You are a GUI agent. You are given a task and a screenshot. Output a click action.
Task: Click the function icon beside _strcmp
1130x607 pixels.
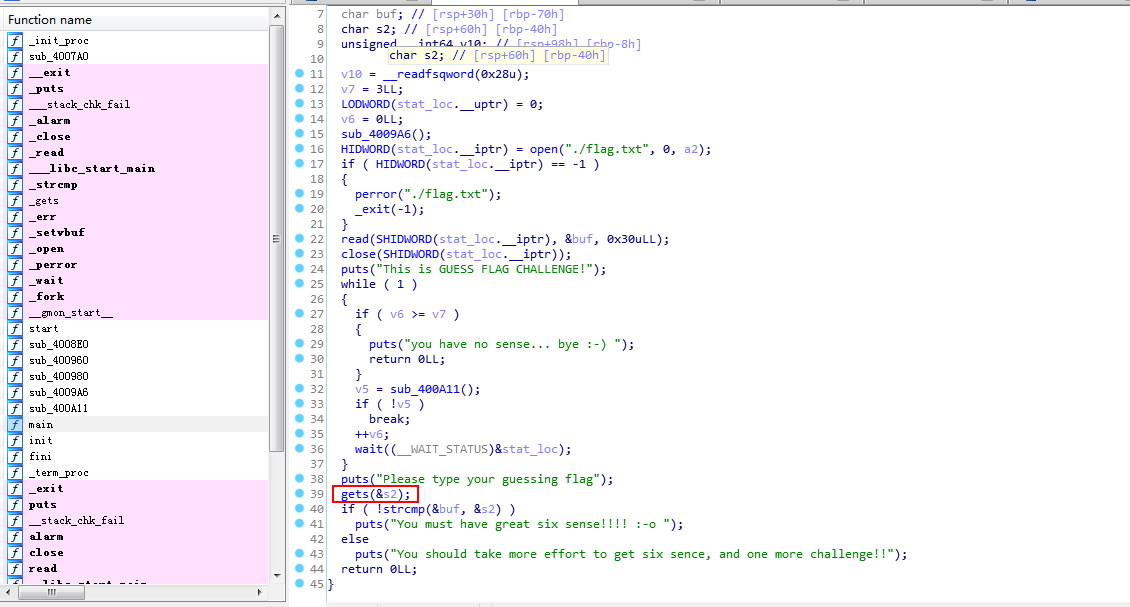[x=15, y=184]
